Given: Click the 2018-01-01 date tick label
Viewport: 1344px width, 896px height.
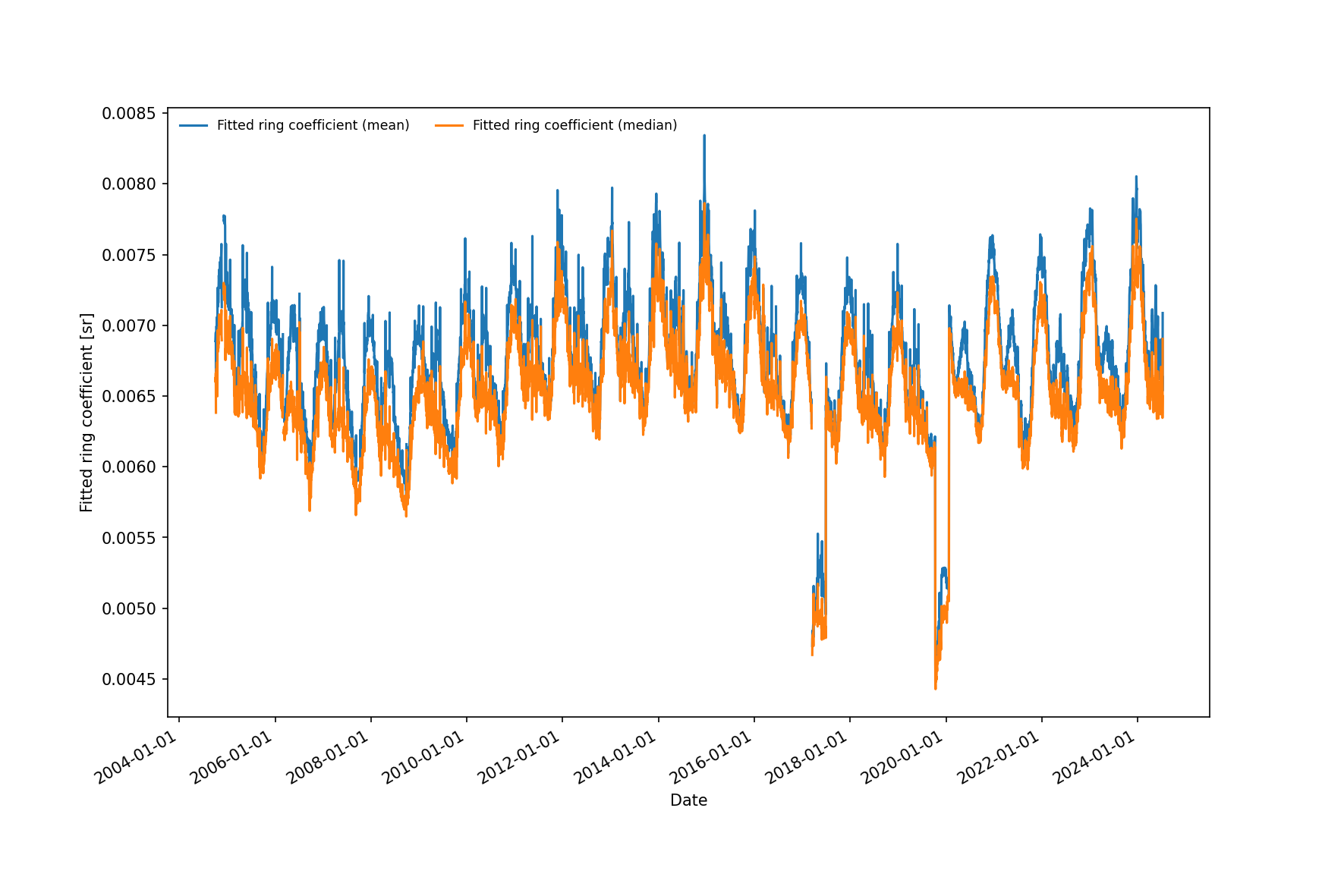Looking at the screenshot, I should tap(807, 758).
